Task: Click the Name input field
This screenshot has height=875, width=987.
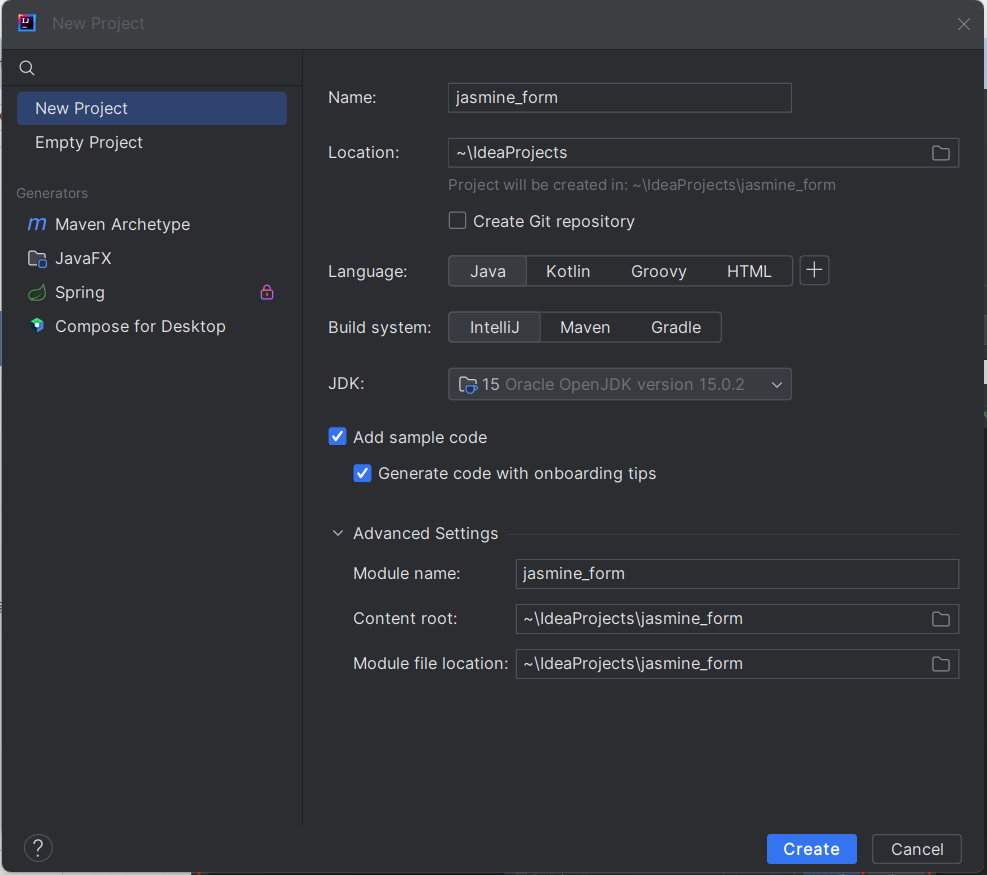Action: click(619, 98)
